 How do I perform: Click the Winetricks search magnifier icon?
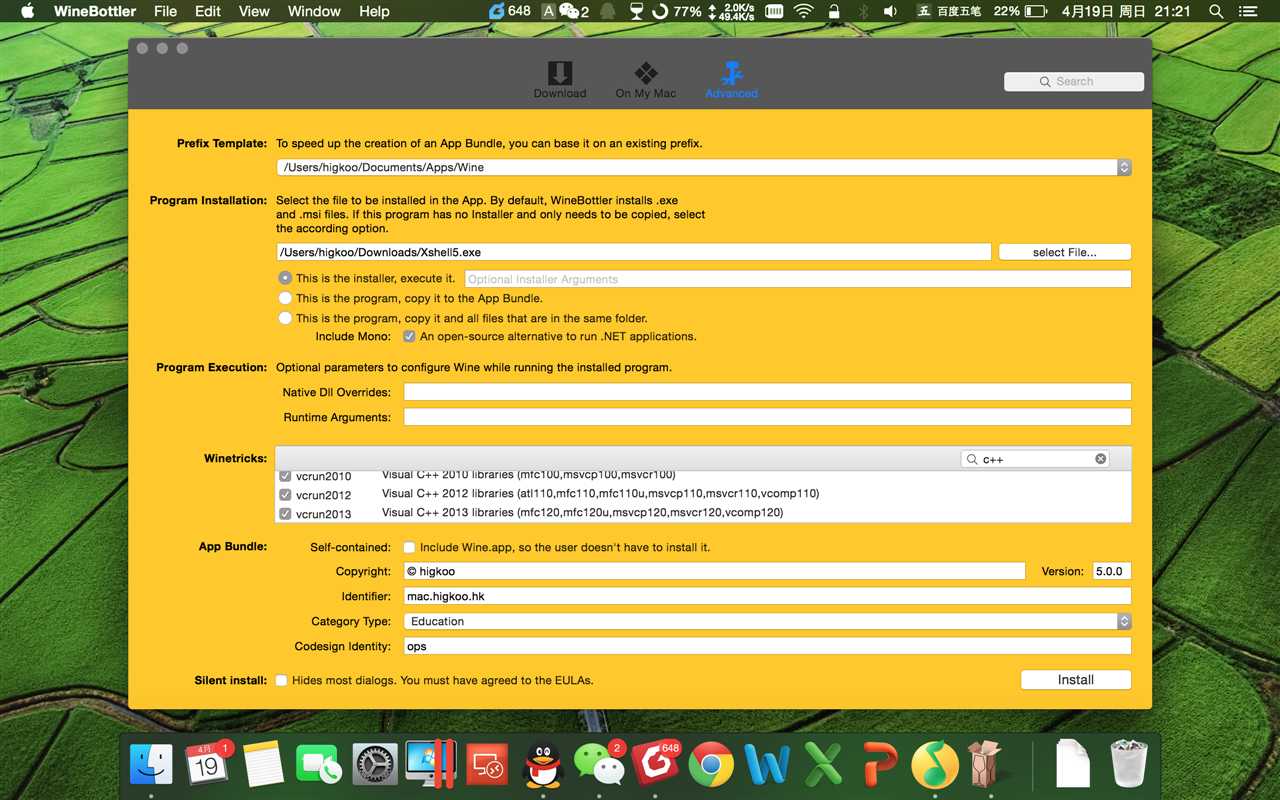pos(972,459)
